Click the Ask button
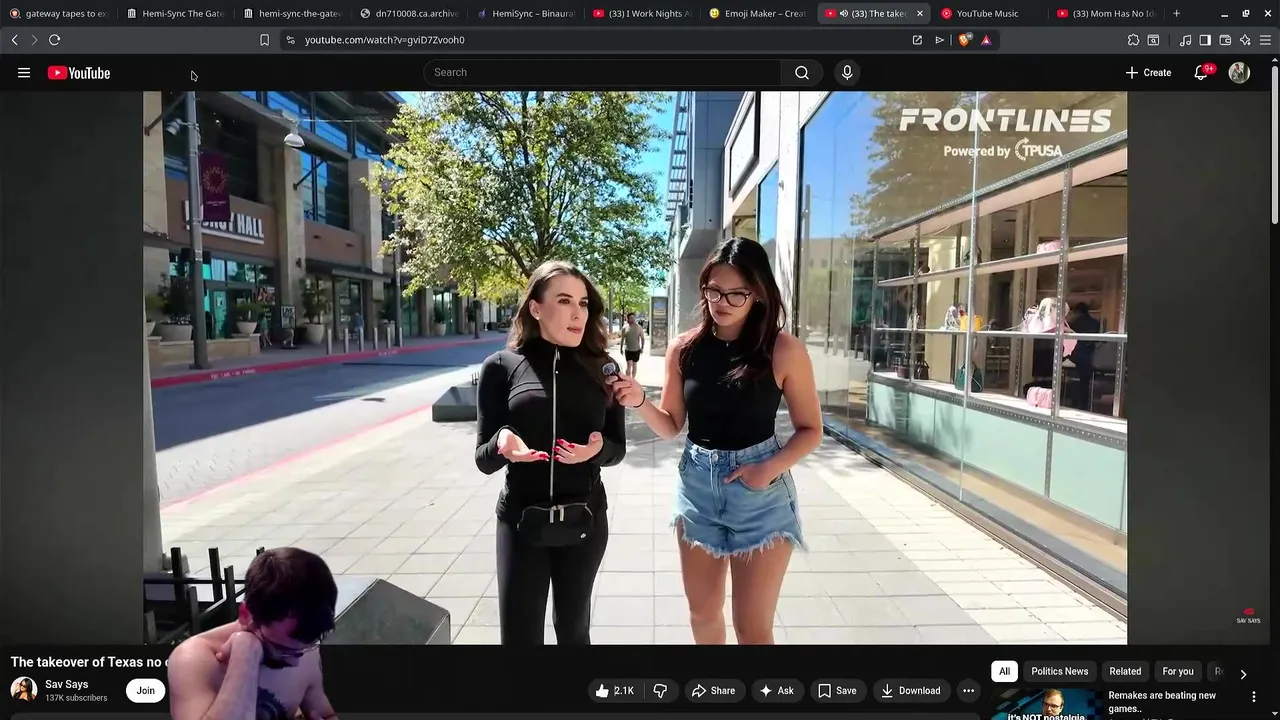Image resolution: width=1280 pixels, height=720 pixels. (x=777, y=690)
